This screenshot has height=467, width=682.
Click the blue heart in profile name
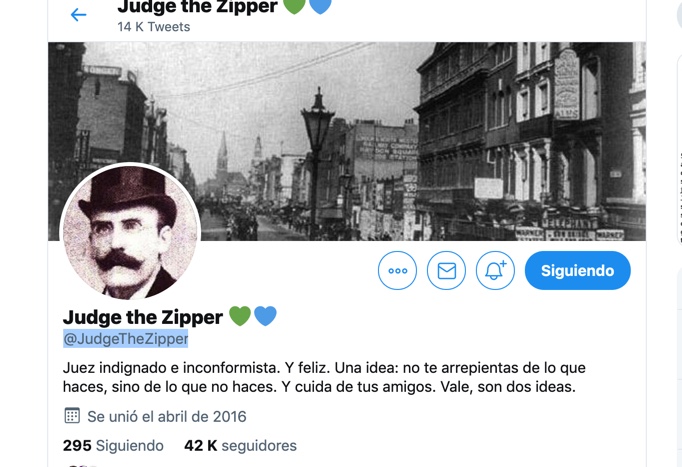tap(265, 316)
